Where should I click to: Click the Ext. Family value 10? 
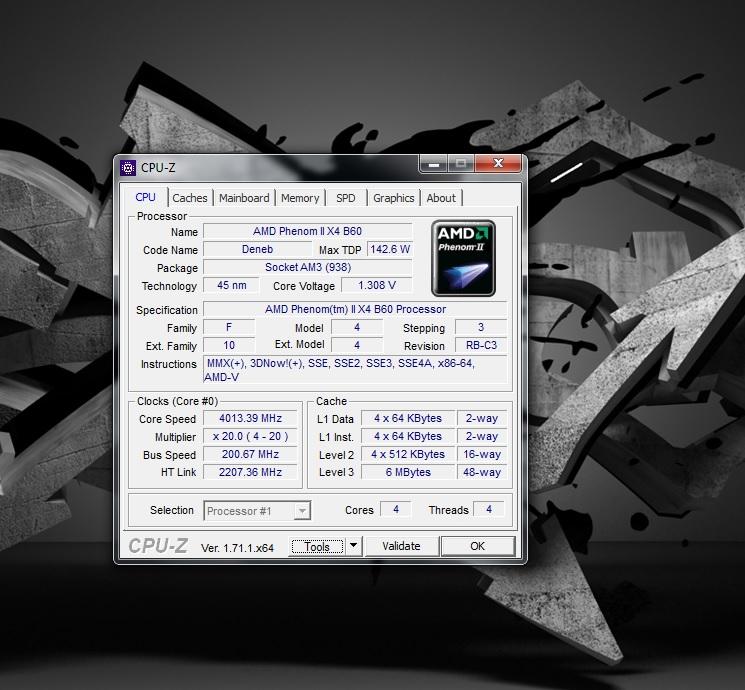pos(229,345)
